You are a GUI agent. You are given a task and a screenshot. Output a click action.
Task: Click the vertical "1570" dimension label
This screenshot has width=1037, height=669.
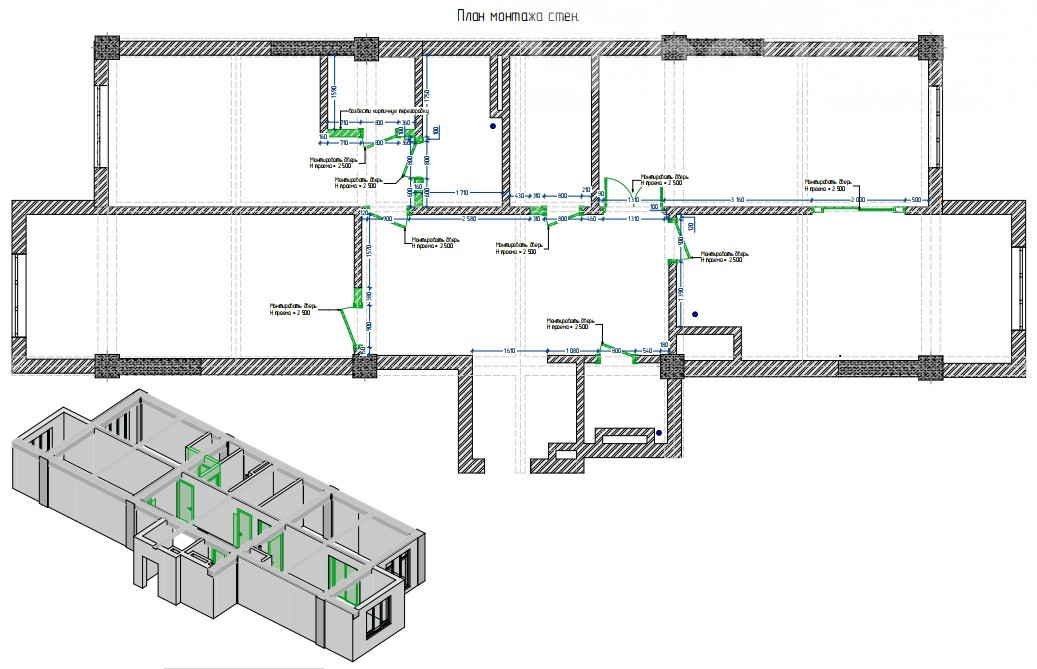(x=369, y=251)
